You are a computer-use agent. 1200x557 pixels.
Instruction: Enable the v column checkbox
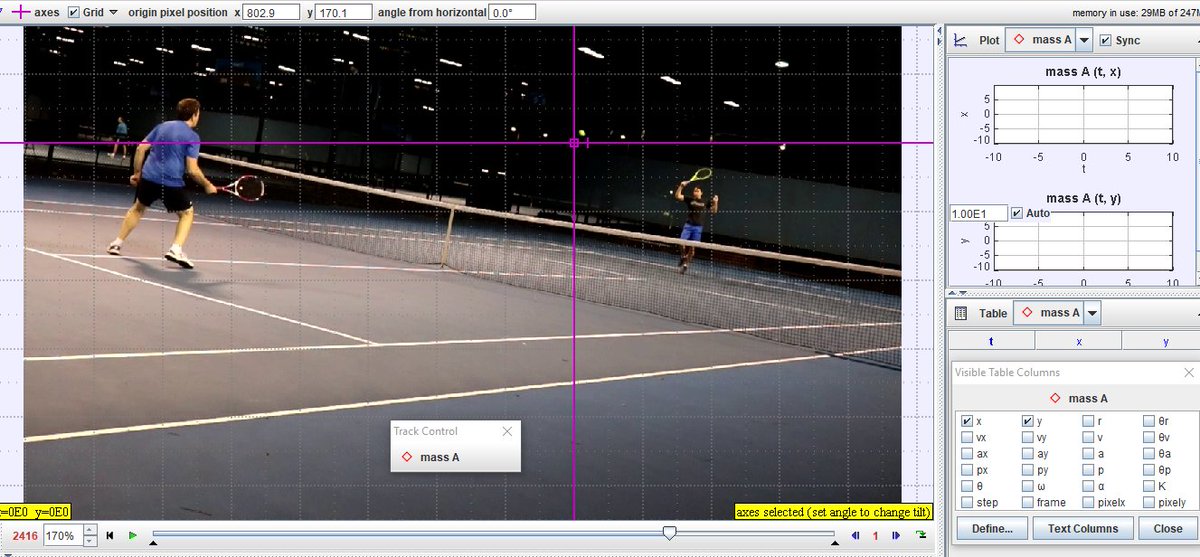coord(1088,438)
